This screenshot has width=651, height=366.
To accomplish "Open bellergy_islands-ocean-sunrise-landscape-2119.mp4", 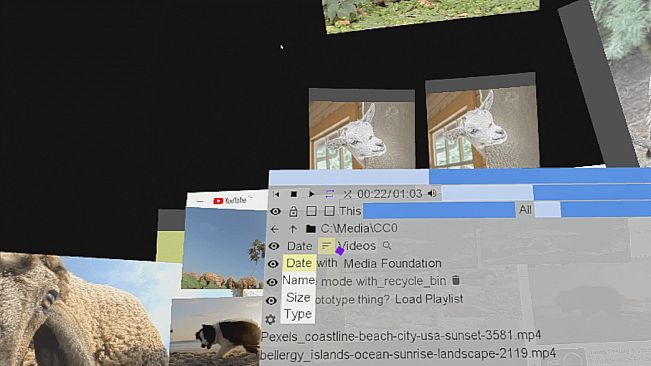I will pos(408,354).
